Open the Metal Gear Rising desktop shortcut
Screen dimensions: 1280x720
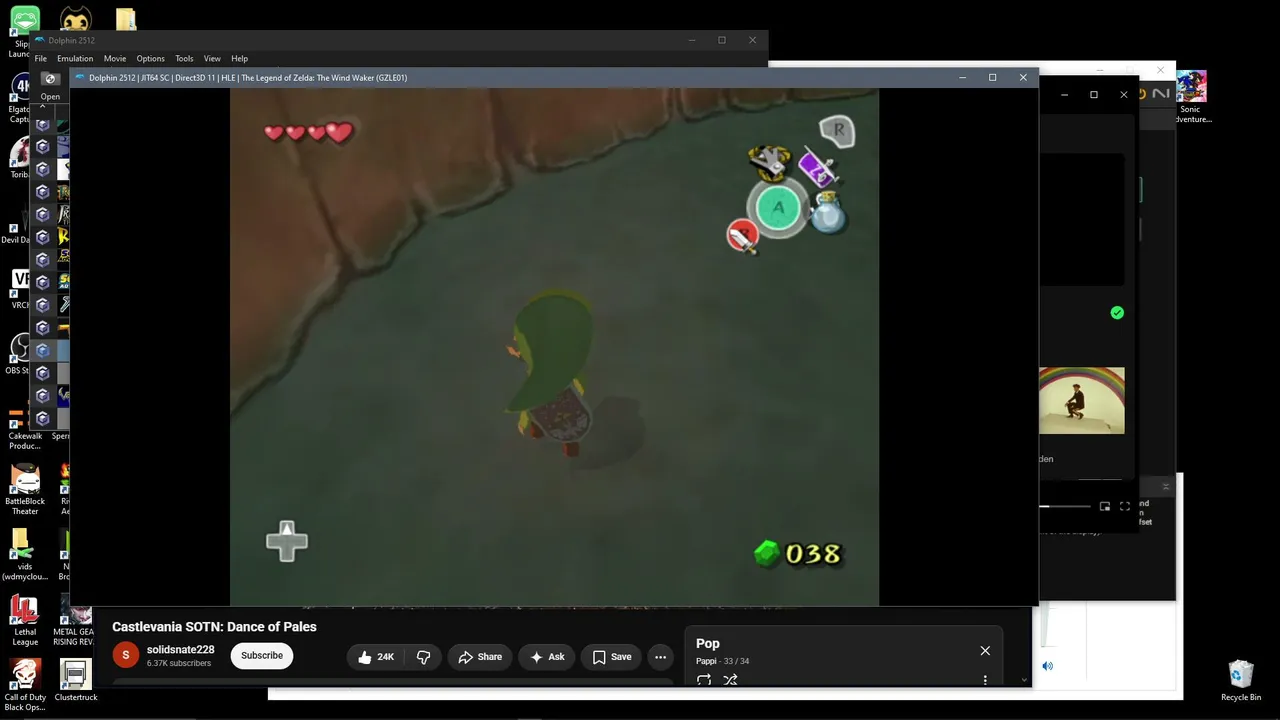[74, 620]
